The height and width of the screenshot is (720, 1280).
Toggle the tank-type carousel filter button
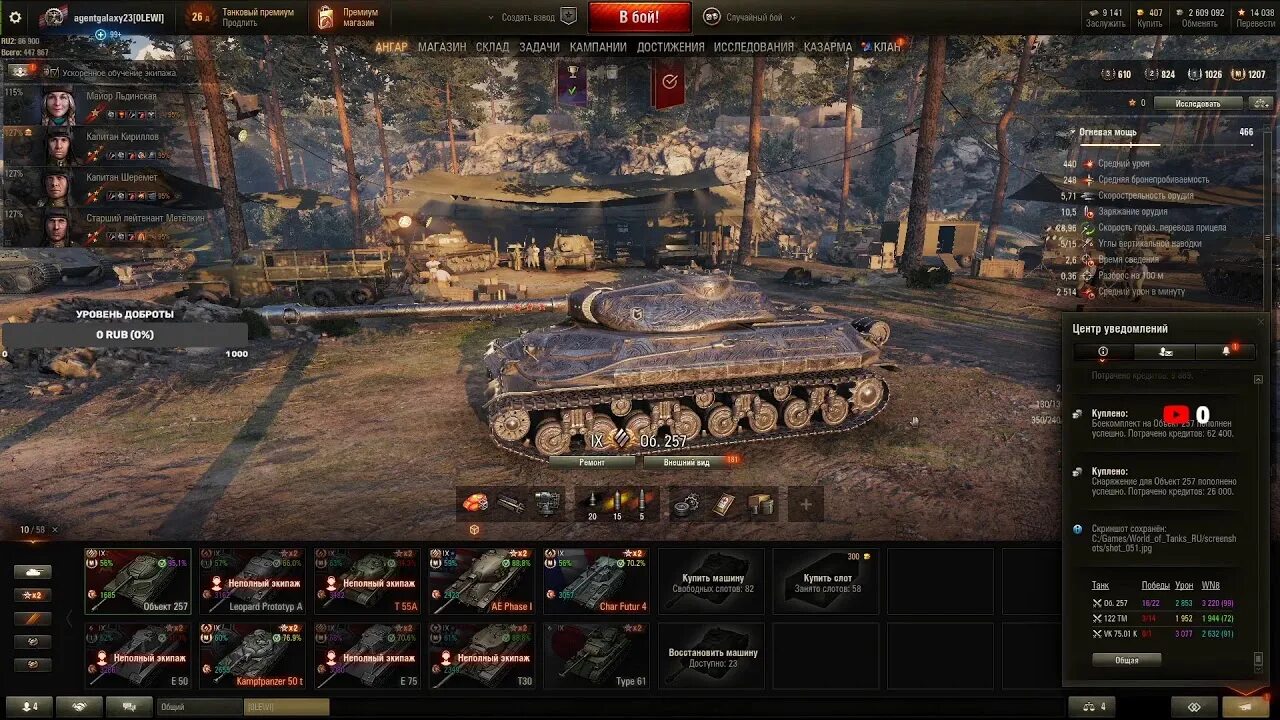[x=33, y=572]
